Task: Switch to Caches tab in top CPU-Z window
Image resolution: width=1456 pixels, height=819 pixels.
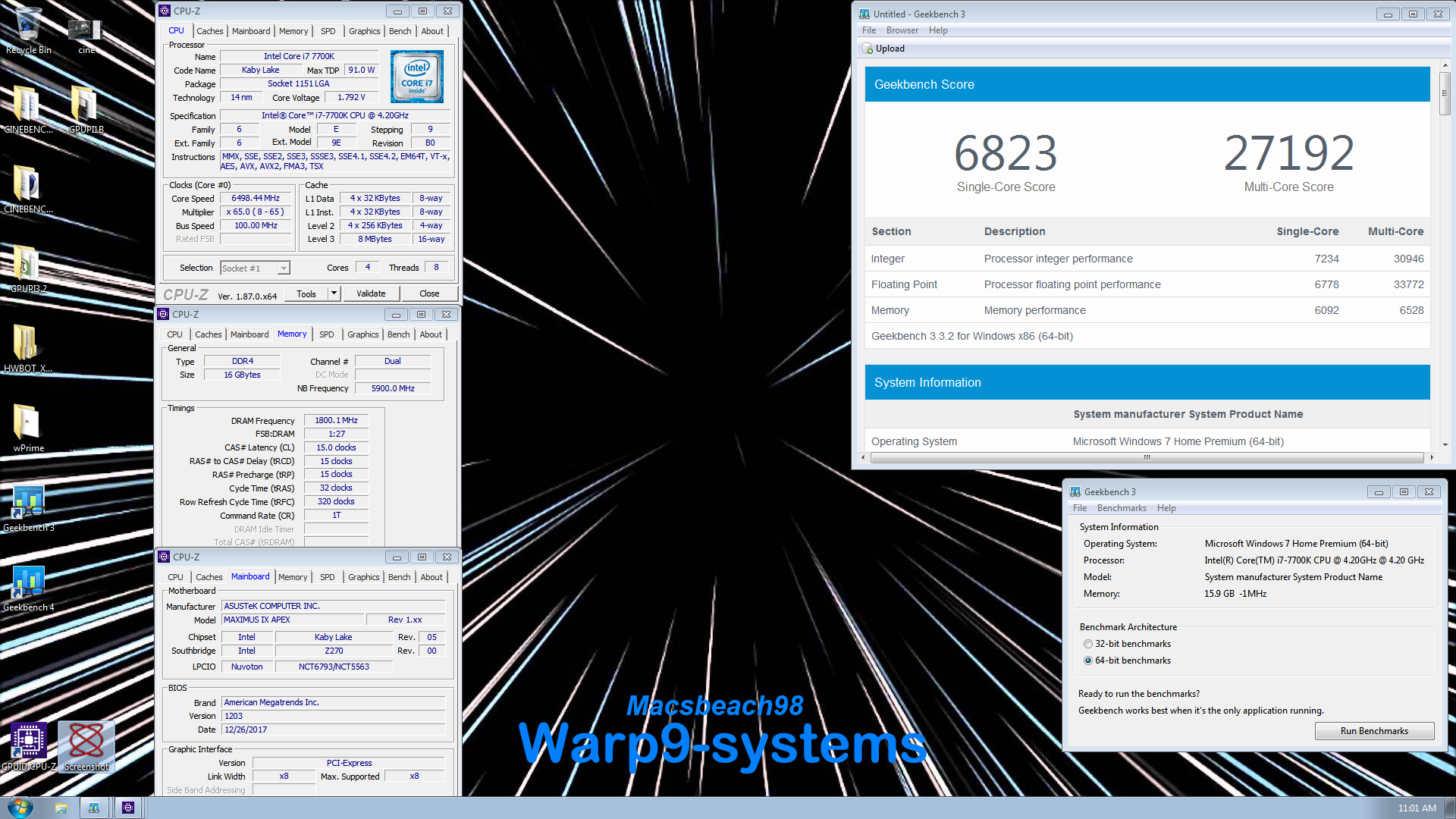Action: [209, 31]
